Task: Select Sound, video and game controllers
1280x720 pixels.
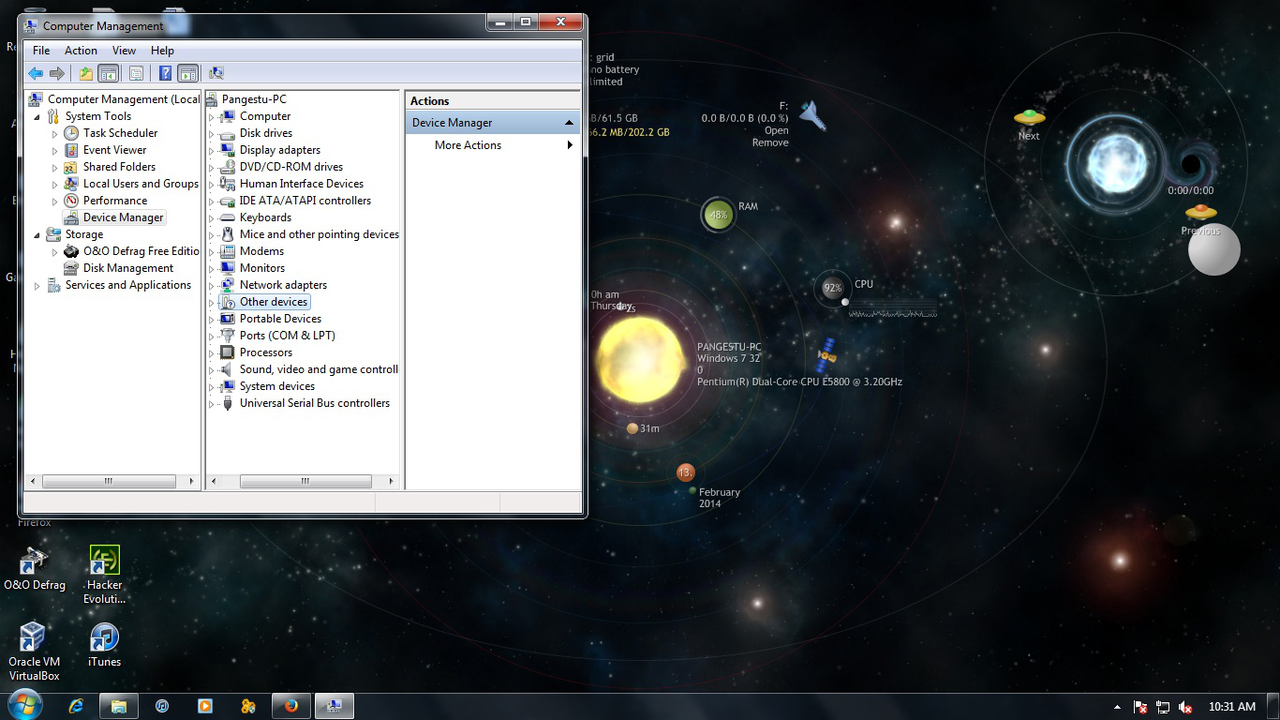Action: (319, 369)
